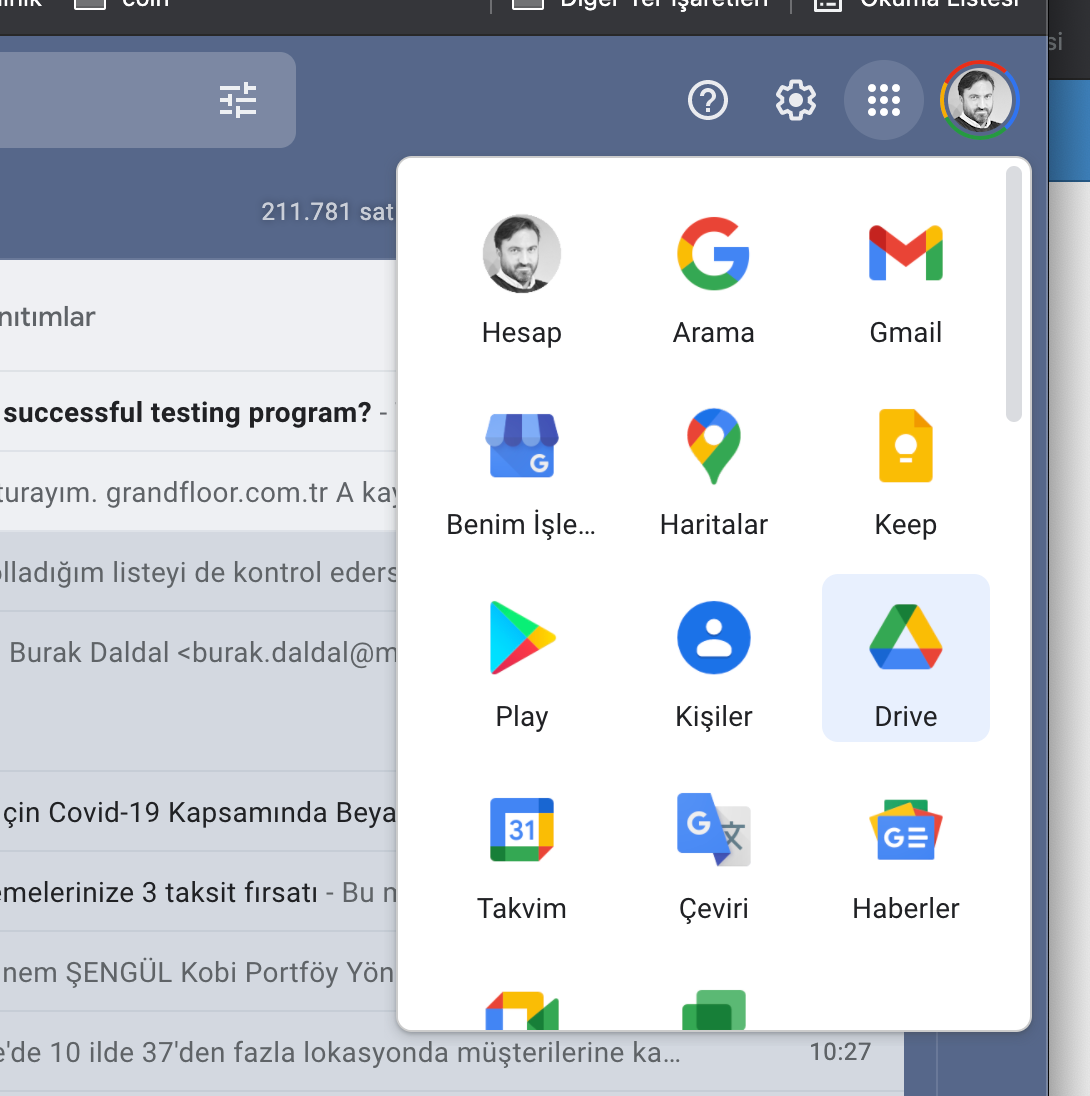Open the Hesap account app
Viewport: 1090px width, 1096px height.
pos(522,280)
